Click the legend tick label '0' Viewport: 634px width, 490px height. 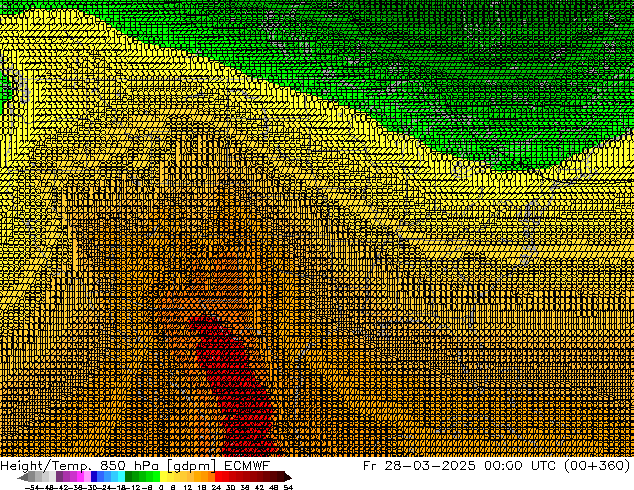pos(161,487)
